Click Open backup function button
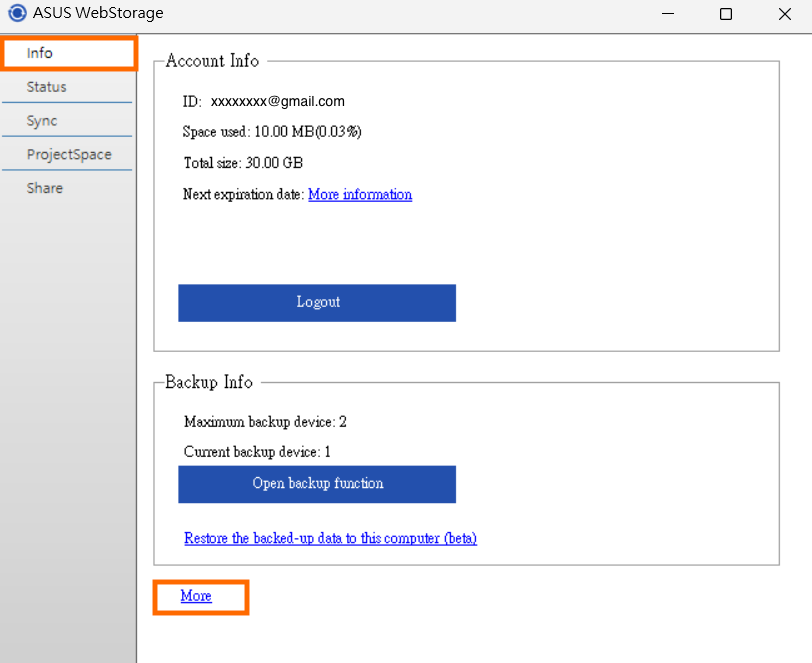Image resolution: width=812 pixels, height=663 pixels. point(317,484)
